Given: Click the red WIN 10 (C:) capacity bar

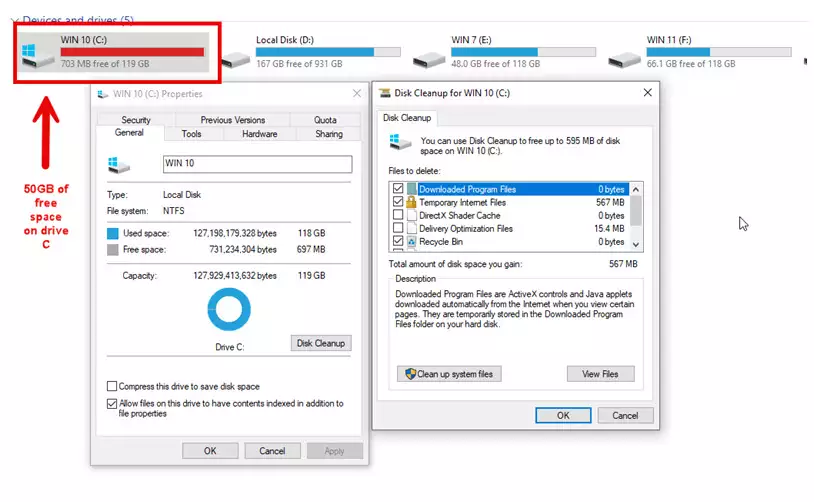Looking at the screenshot, I should pos(132,52).
